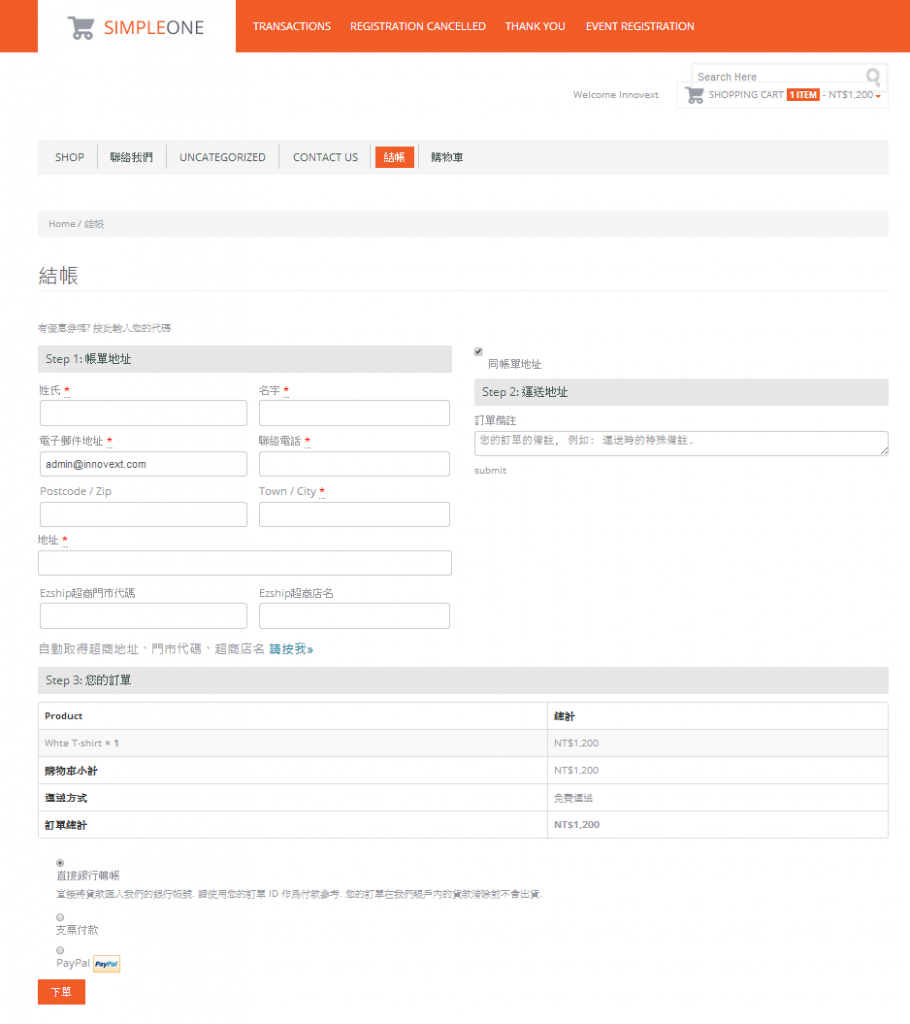Viewport: 910px width, 1024px height.
Task: Click the PayPal logo image
Action: point(107,964)
